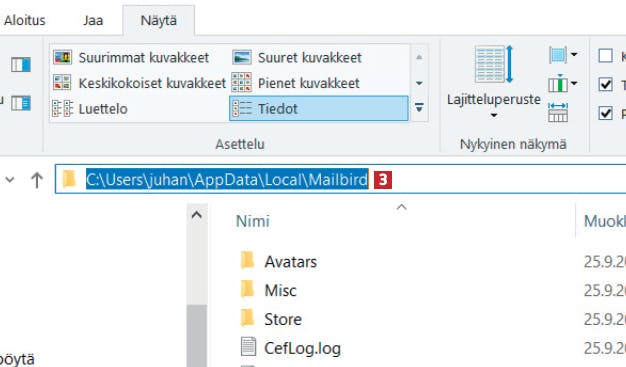Select Suuret kuvakkeet layout option

(297, 58)
